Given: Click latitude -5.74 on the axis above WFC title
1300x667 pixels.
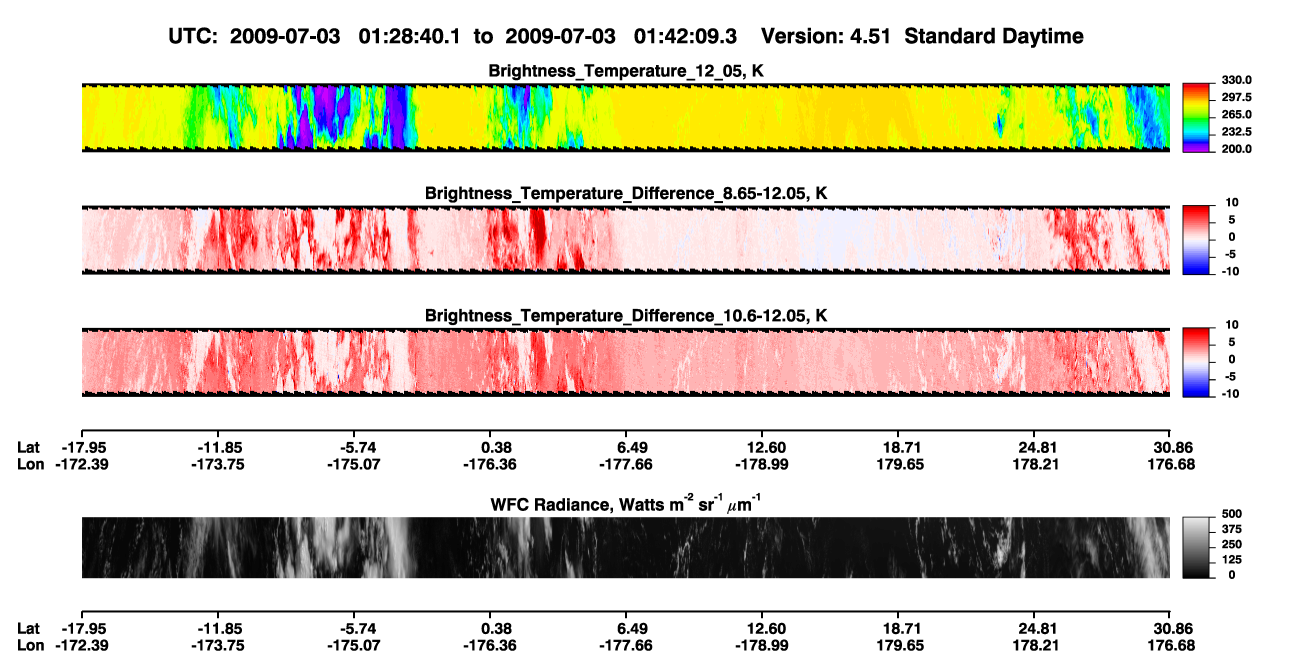Looking at the screenshot, I should pos(355,447).
